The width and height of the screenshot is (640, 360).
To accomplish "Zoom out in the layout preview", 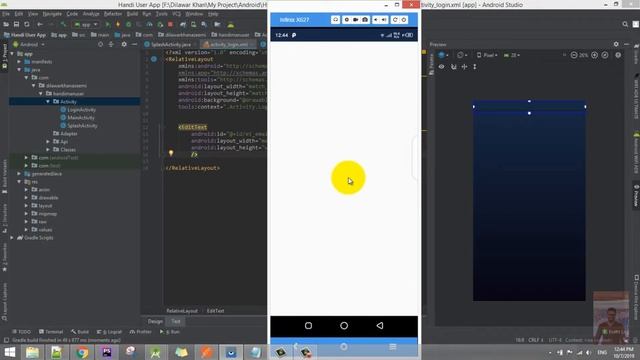I will tap(574, 55).
